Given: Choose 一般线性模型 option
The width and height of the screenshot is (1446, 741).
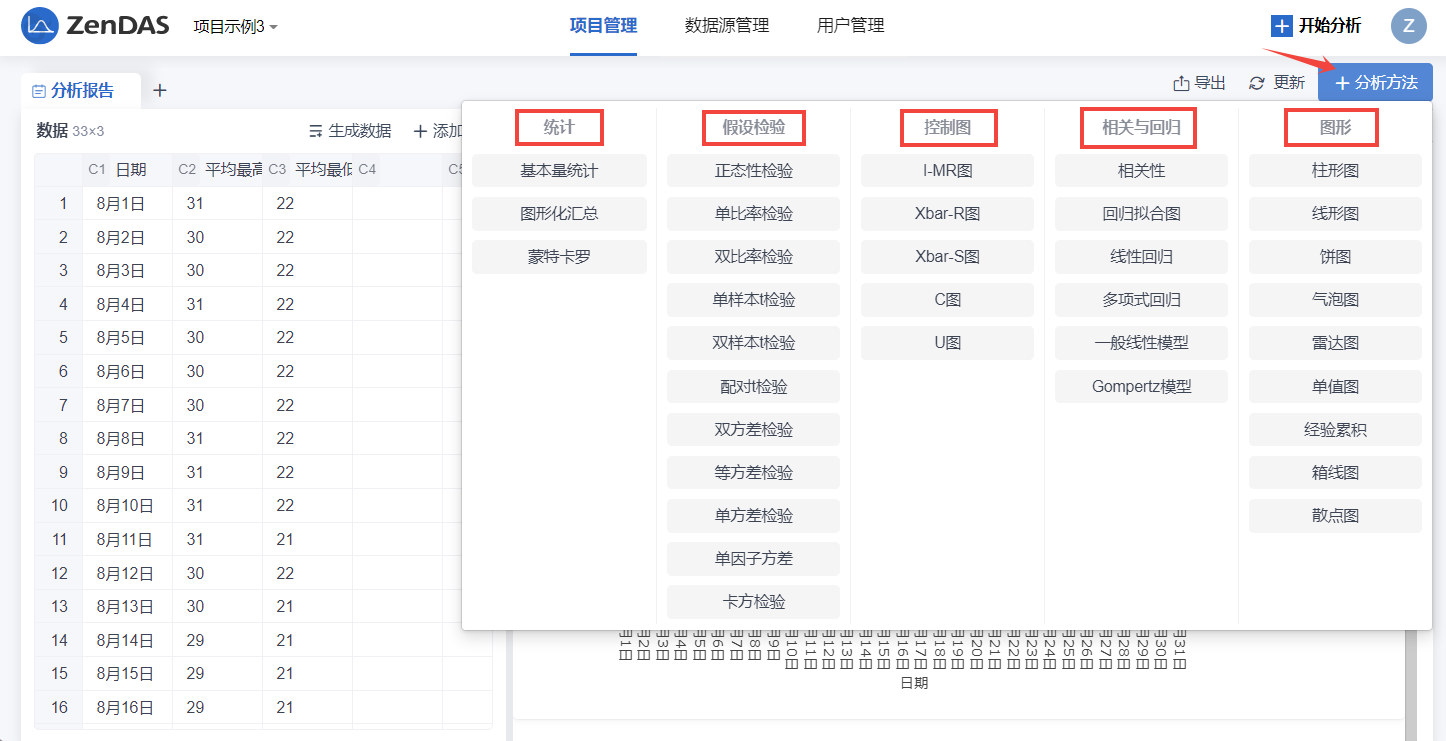Looking at the screenshot, I should pyautogui.click(x=1141, y=343).
